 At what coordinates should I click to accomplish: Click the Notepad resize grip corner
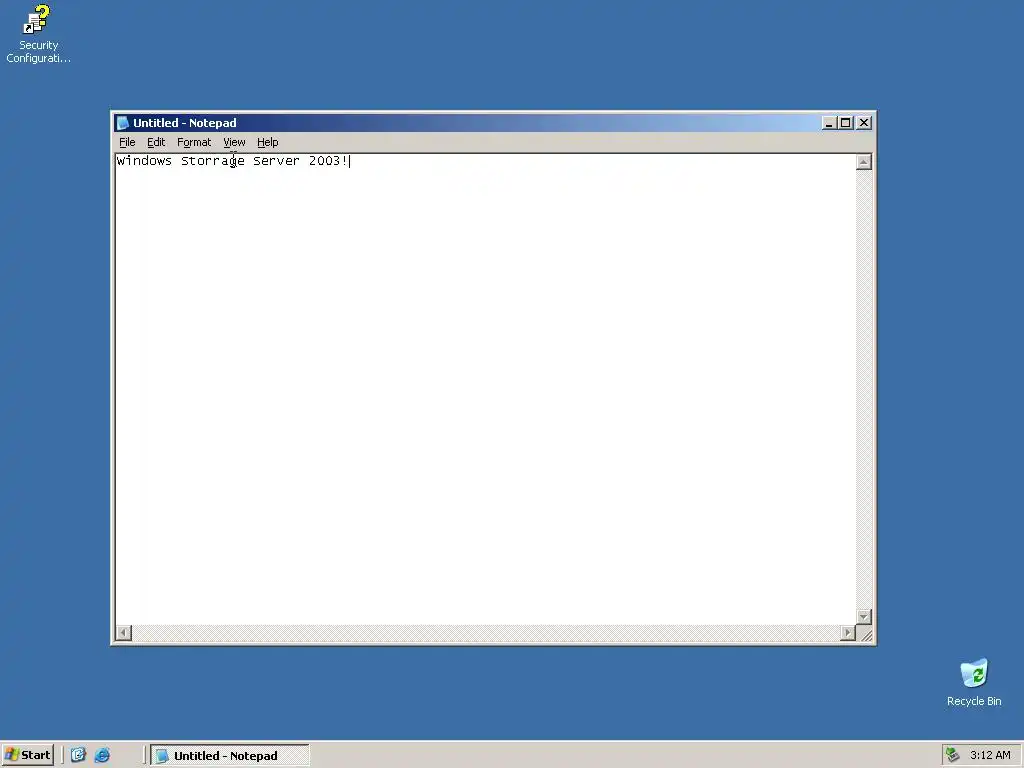(865, 633)
